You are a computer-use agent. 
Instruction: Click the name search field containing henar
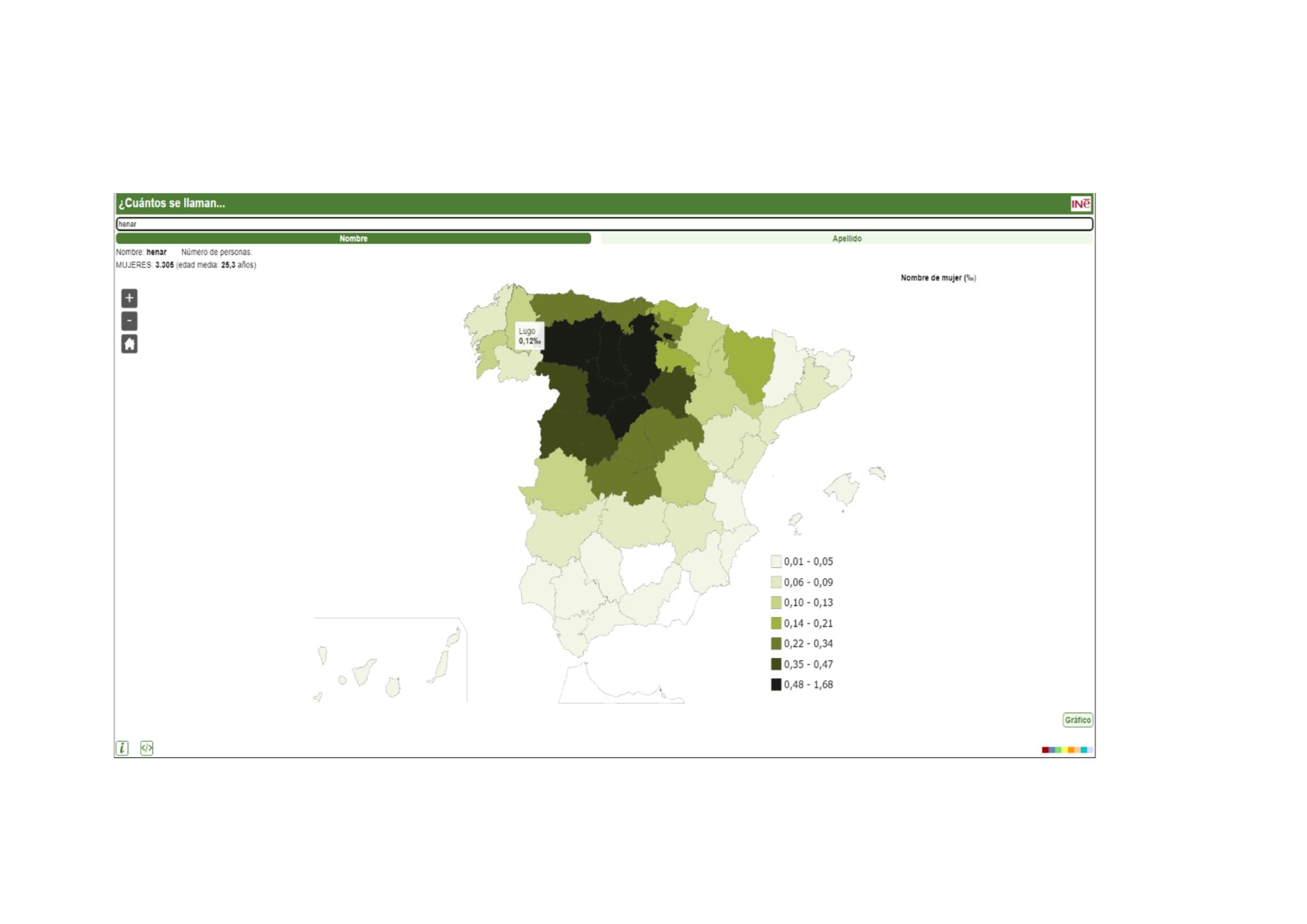pyautogui.click(x=604, y=224)
